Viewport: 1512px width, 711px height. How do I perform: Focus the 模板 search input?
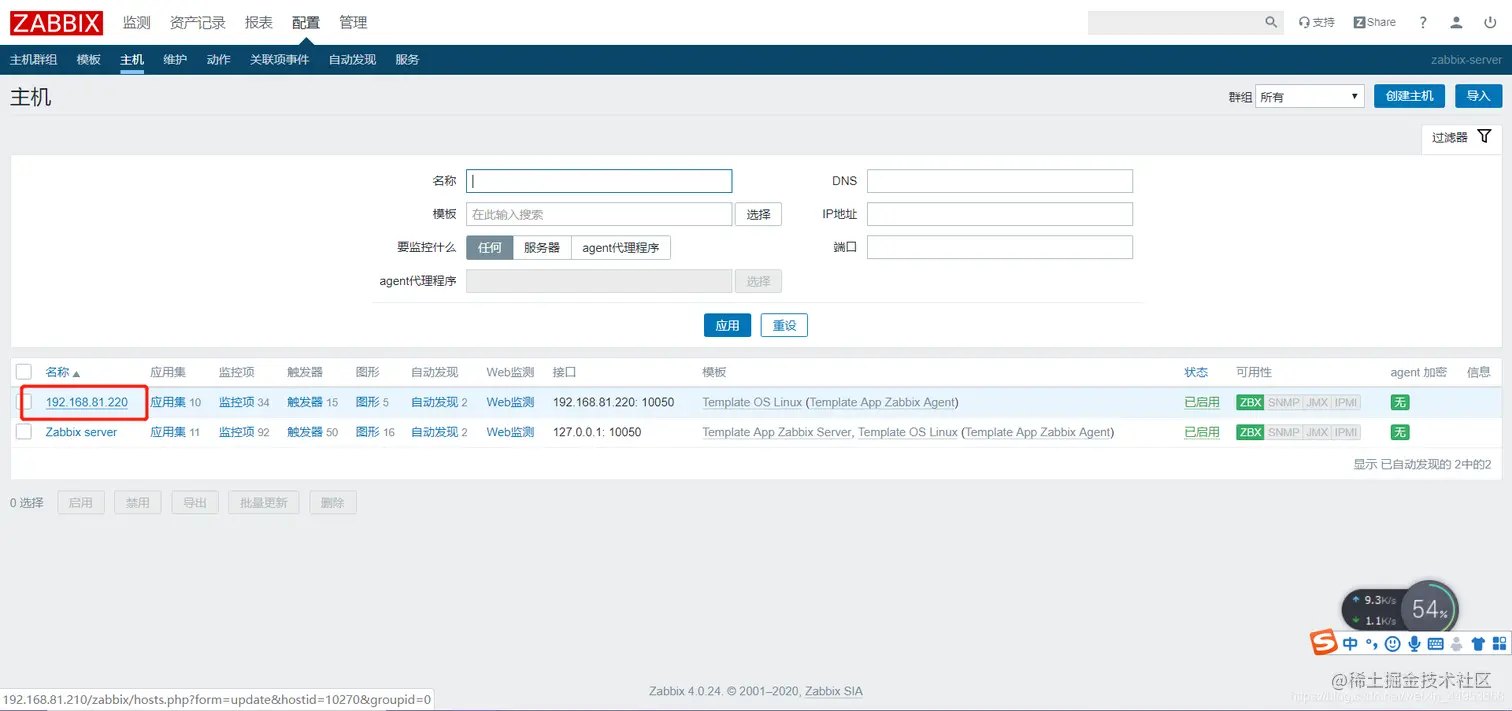coord(599,214)
